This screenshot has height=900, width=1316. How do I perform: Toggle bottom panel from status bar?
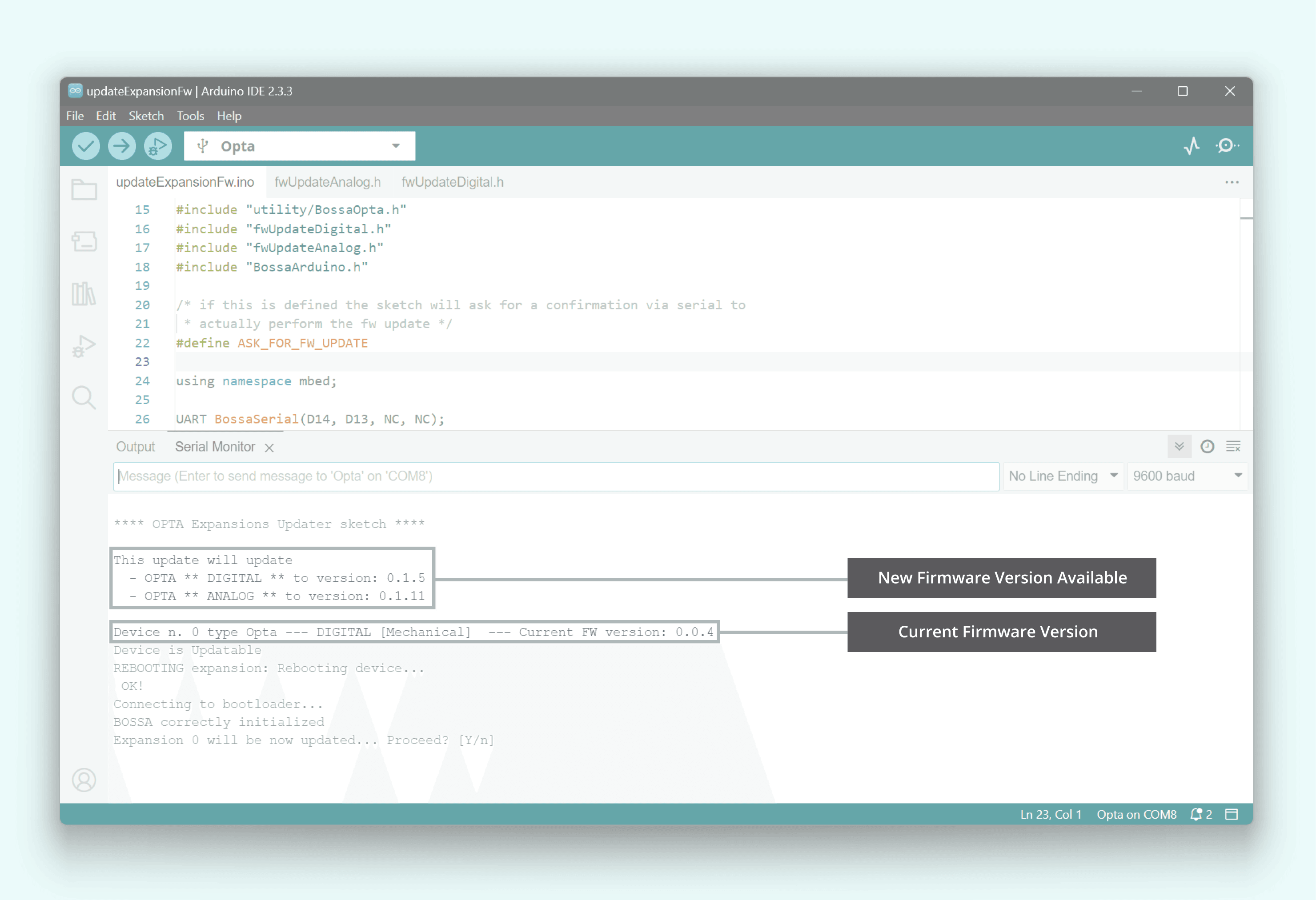pos(1232,814)
